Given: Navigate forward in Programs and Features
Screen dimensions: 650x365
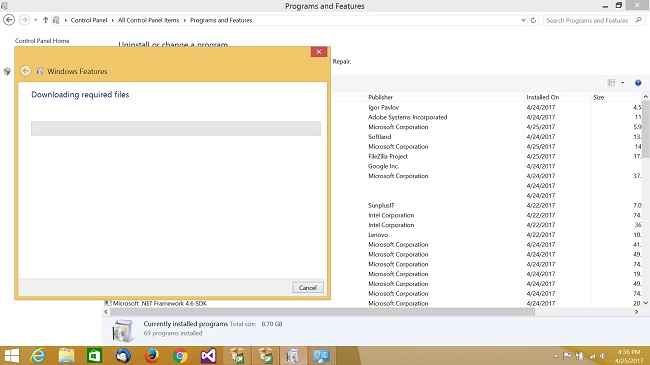Looking at the screenshot, I should (24, 20).
